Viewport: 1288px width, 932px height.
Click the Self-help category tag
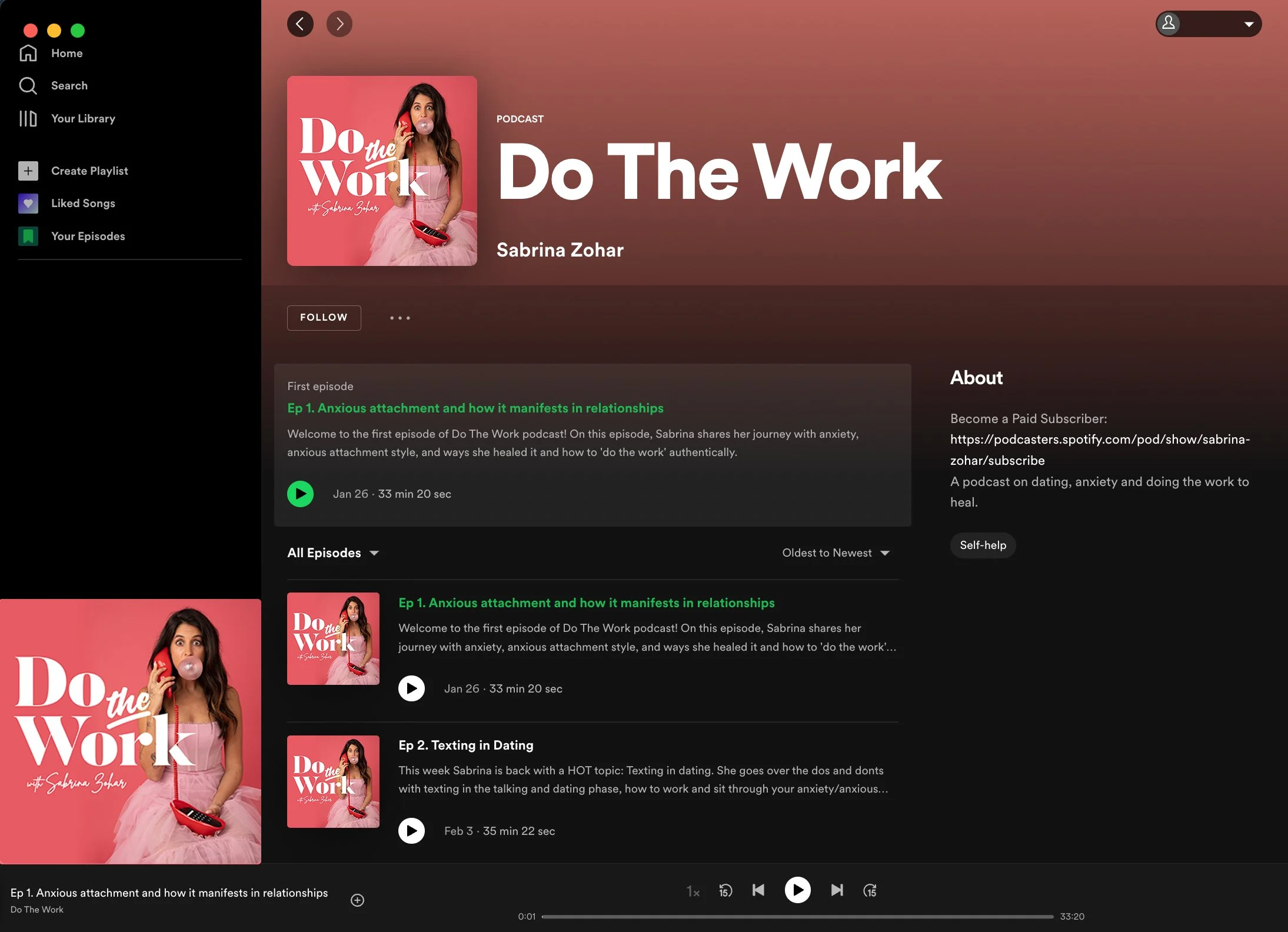tap(983, 545)
